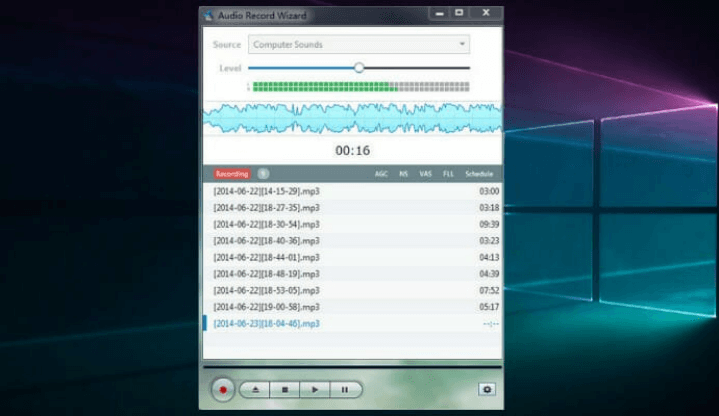The height and width of the screenshot is (416, 719).
Task: Select [2014-06-22][14-15-29].mp3 recording
Action: 353,191
